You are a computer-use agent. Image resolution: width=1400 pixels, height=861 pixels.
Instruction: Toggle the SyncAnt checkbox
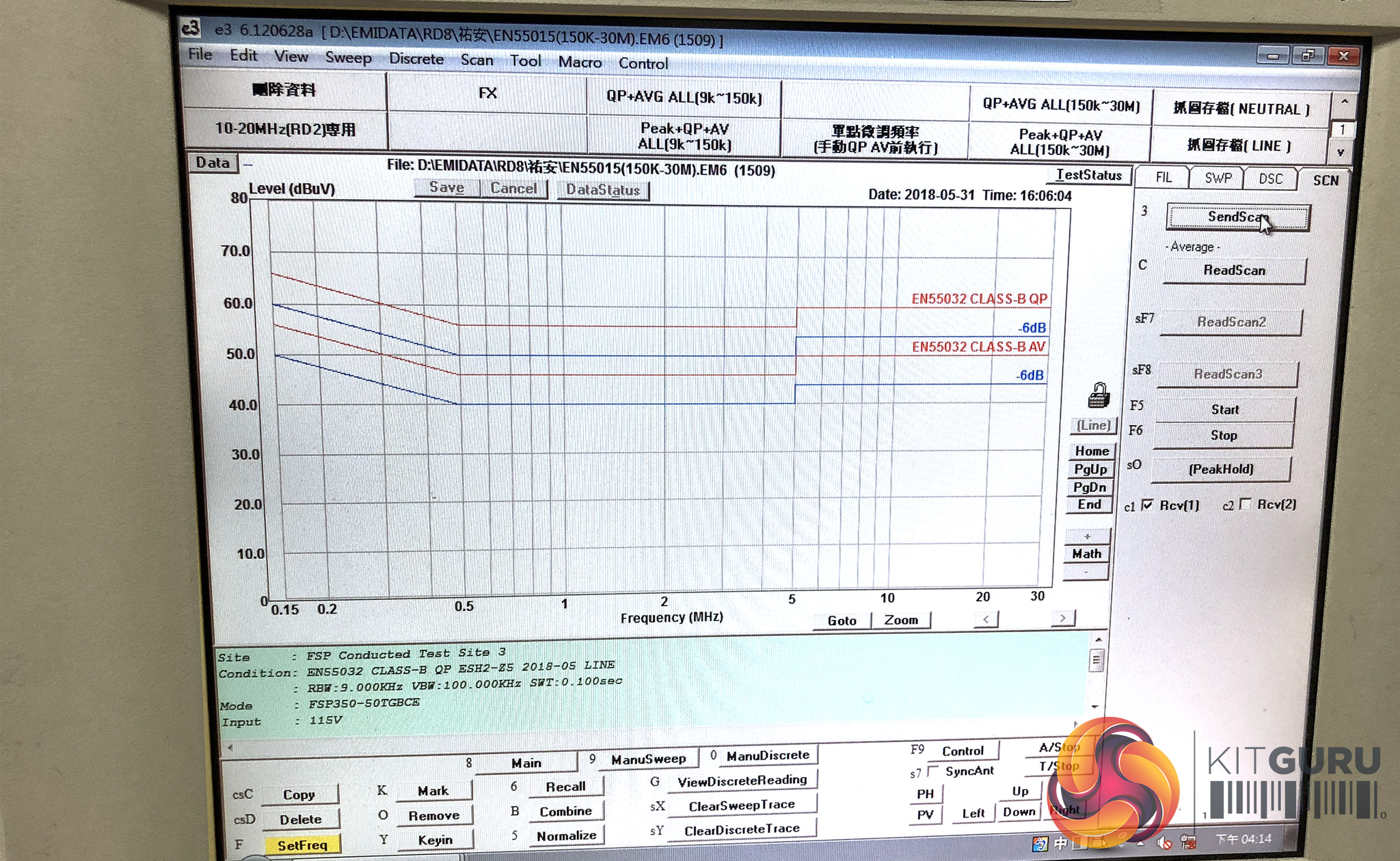point(932,771)
